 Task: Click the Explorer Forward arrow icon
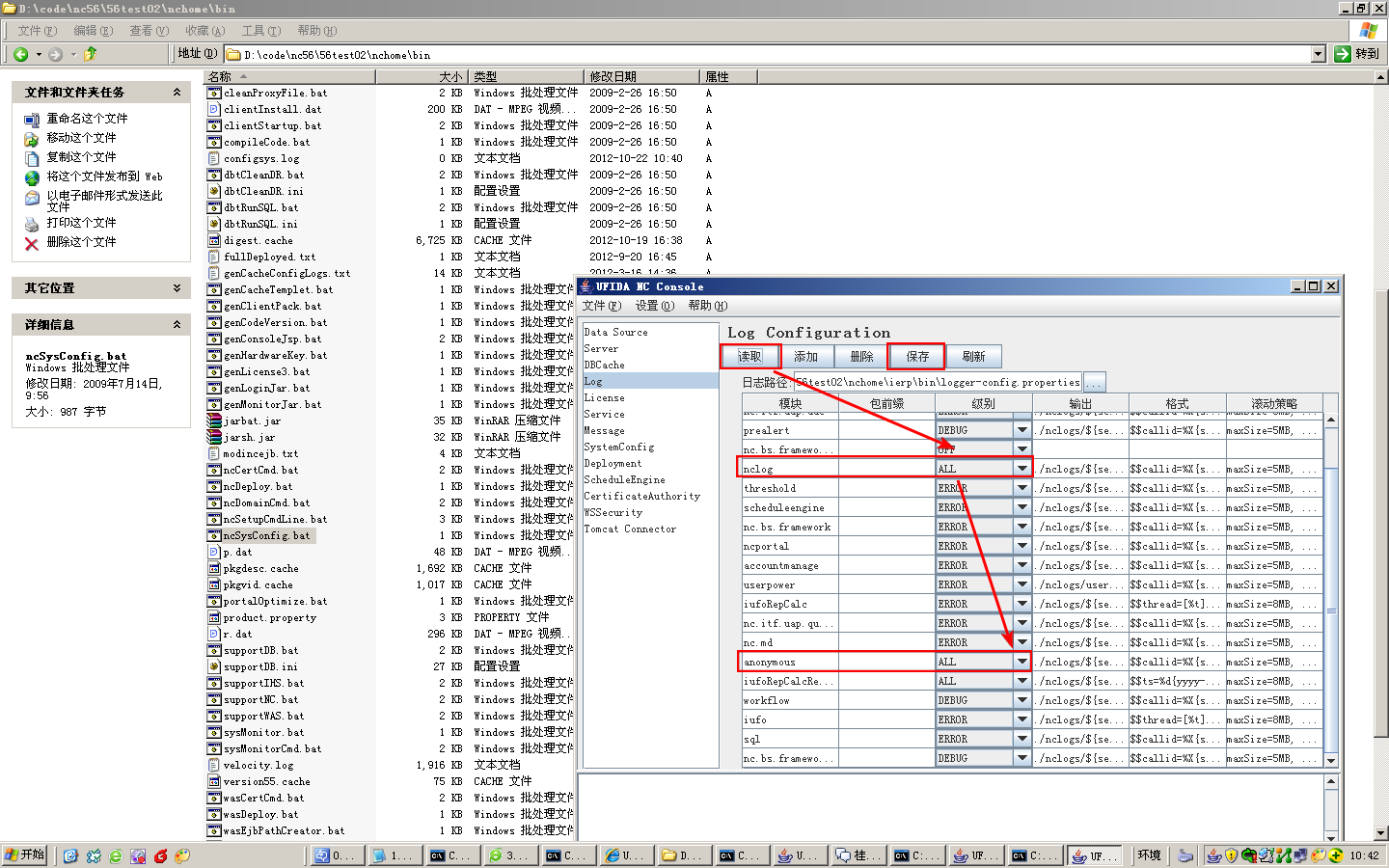tap(55, 54)
